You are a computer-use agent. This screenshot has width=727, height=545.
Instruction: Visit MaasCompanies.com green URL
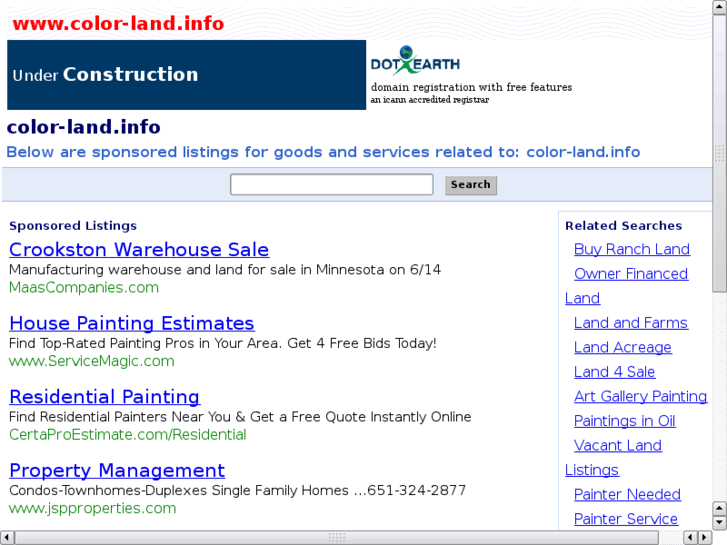84,288
